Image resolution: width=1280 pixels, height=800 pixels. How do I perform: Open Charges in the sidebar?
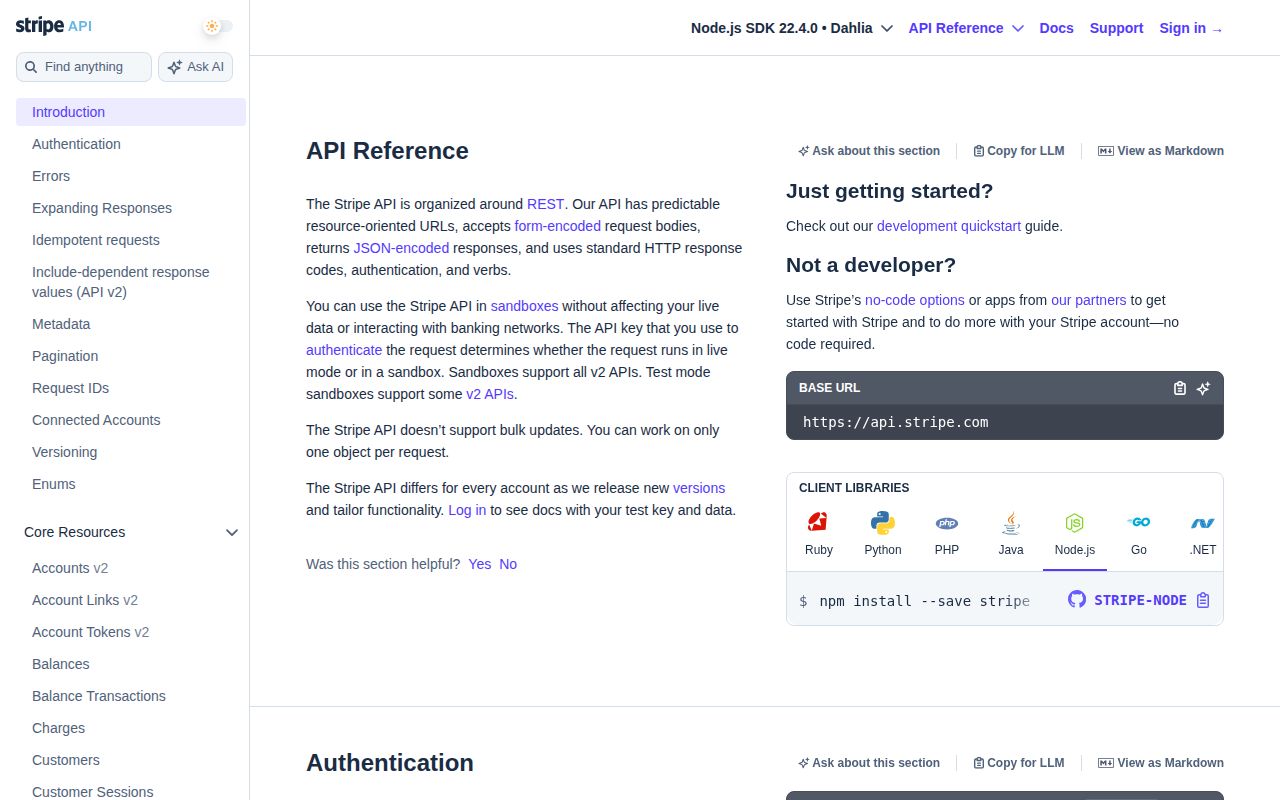point(59,728)
